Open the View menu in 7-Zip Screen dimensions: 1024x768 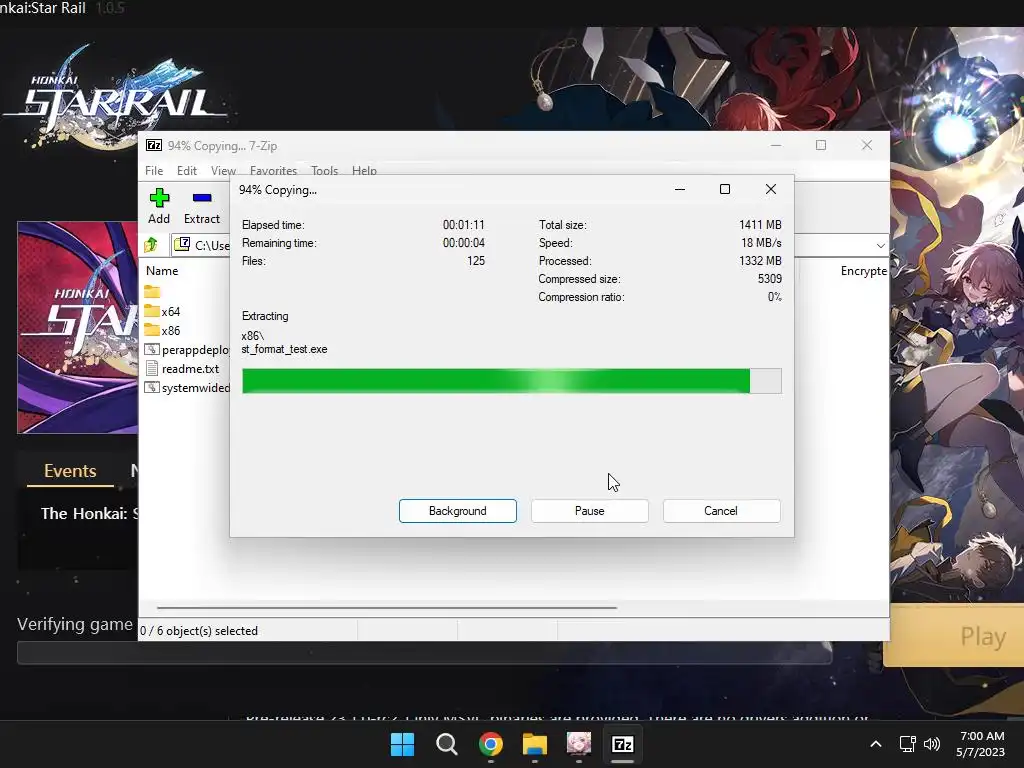tap(223, 170)
